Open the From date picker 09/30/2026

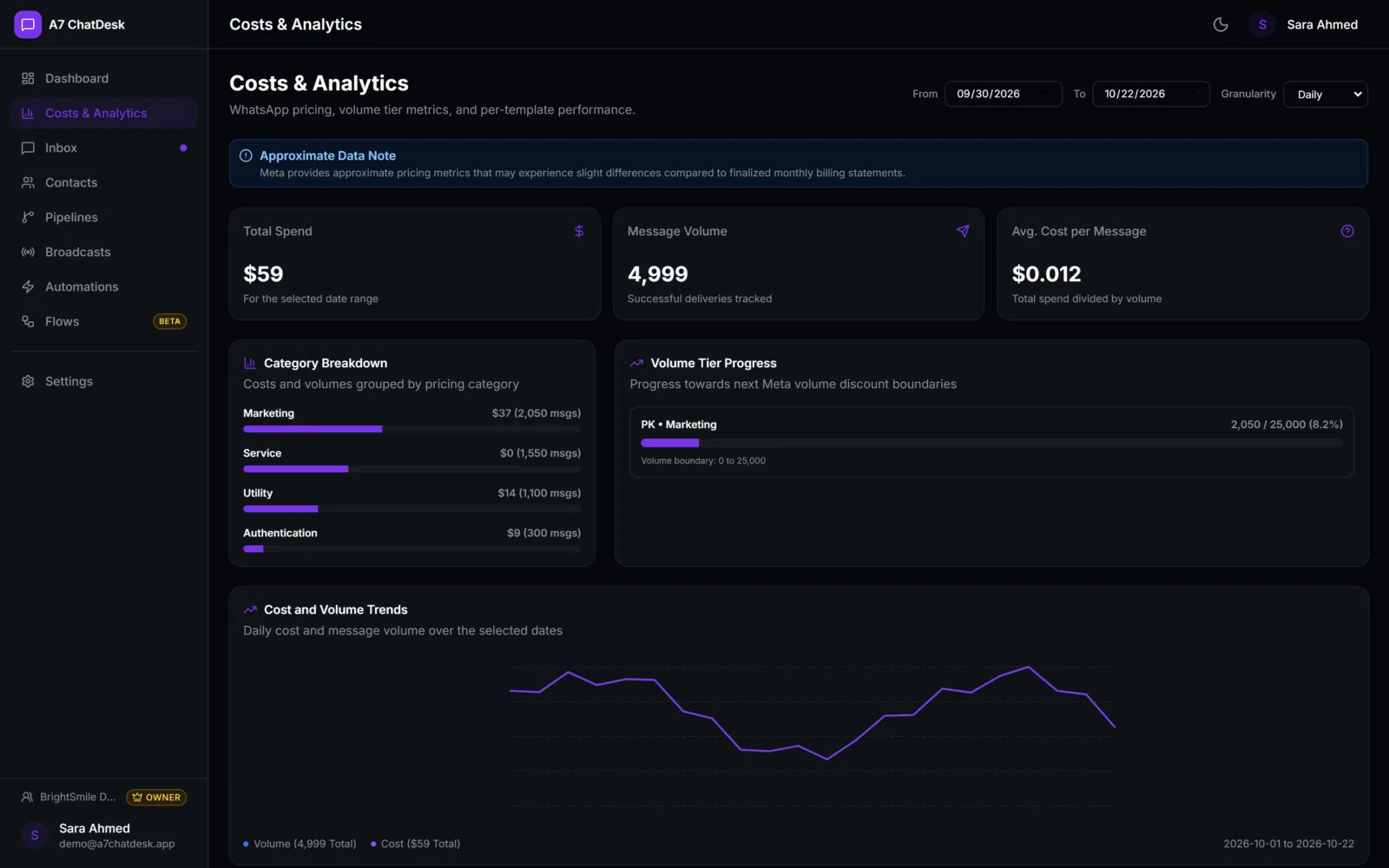[1004, 94]
